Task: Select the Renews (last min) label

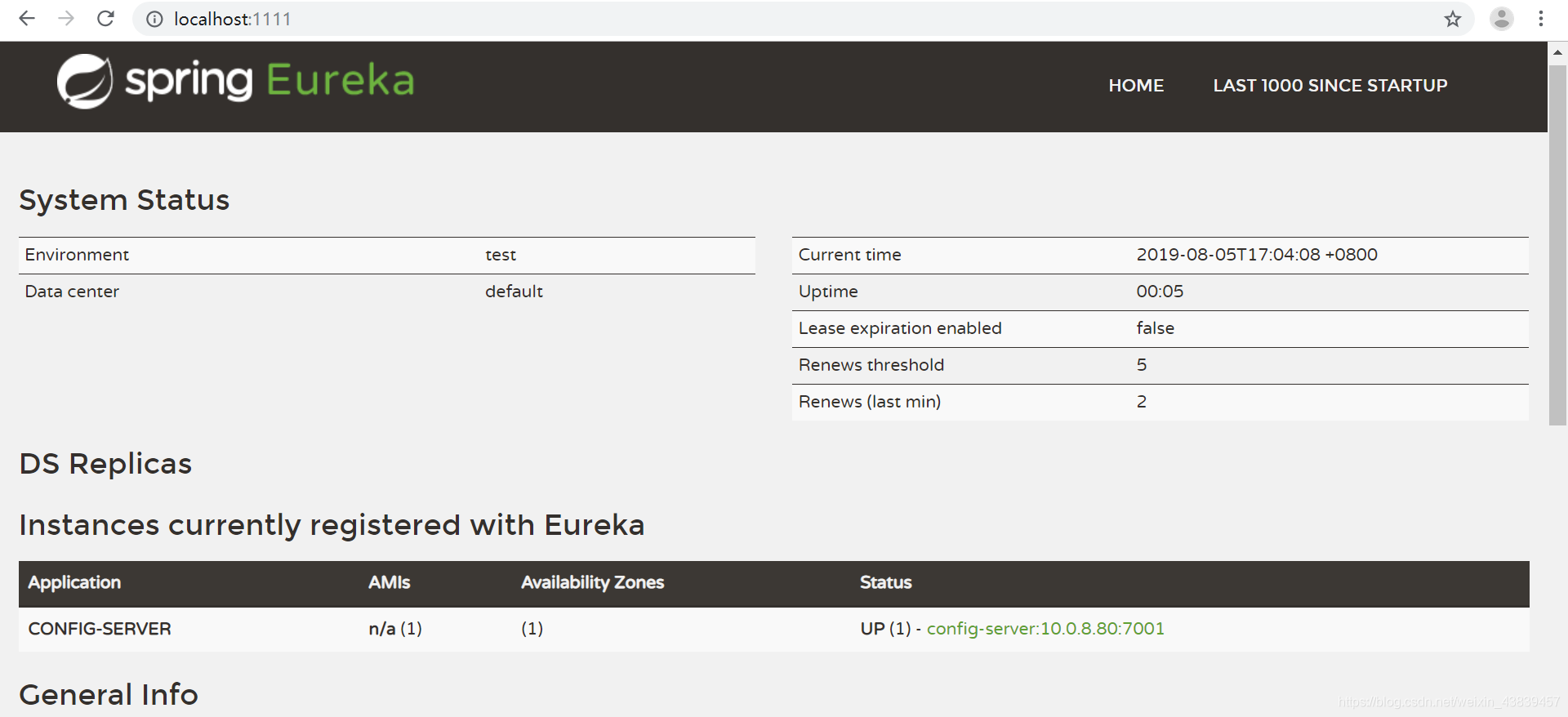Action: (x=869, y=402)
